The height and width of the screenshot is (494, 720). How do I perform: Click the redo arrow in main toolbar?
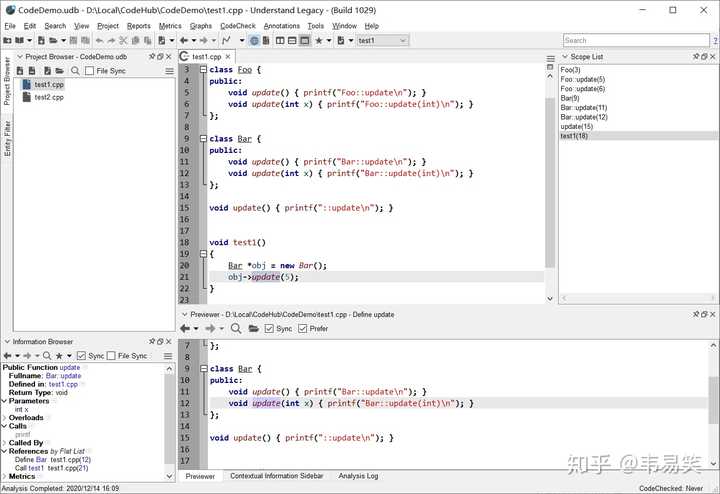[x=111, y=40]
